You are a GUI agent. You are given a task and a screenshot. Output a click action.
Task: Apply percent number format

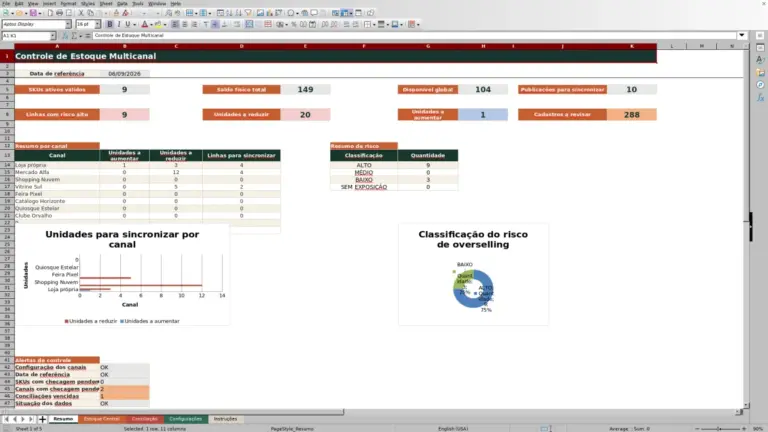click(x=294, y=24)
